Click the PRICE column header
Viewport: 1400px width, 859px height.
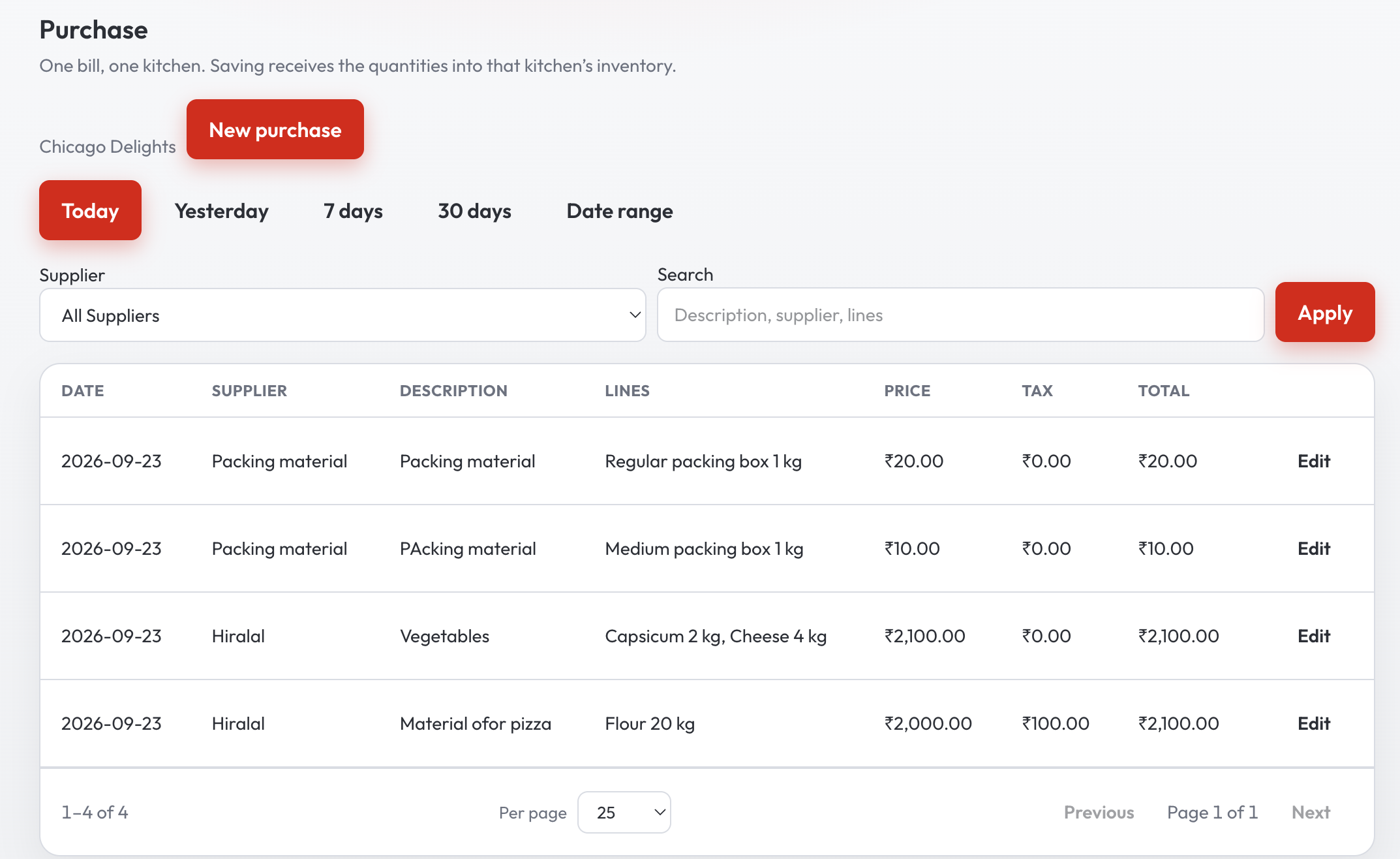pyautogui.click(x=907, y=390)
